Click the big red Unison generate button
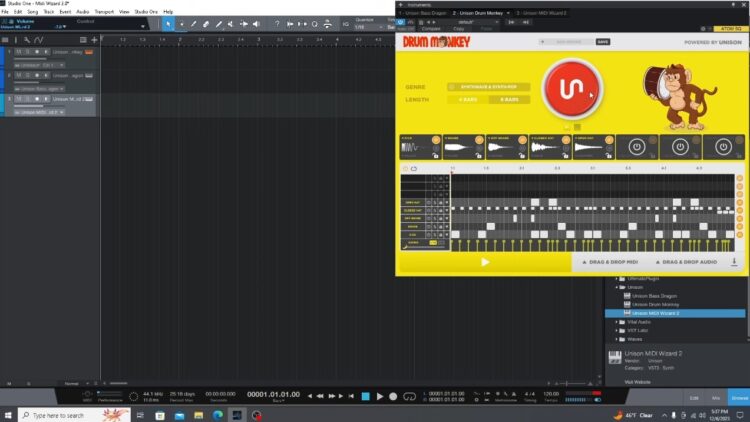The width and height of the screenshot is (750, 422). click(x=572, y=89)
